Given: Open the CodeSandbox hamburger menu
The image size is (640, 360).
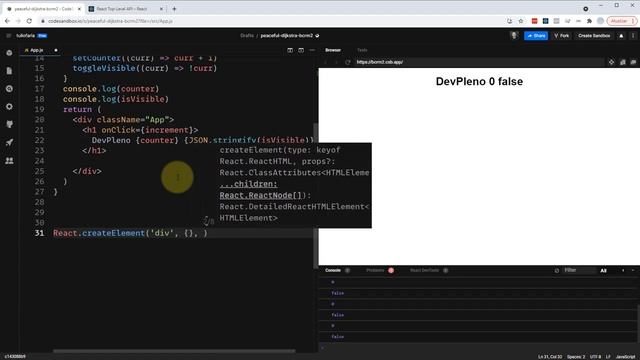Looking at the screenshot, I should tap(9, 36).
